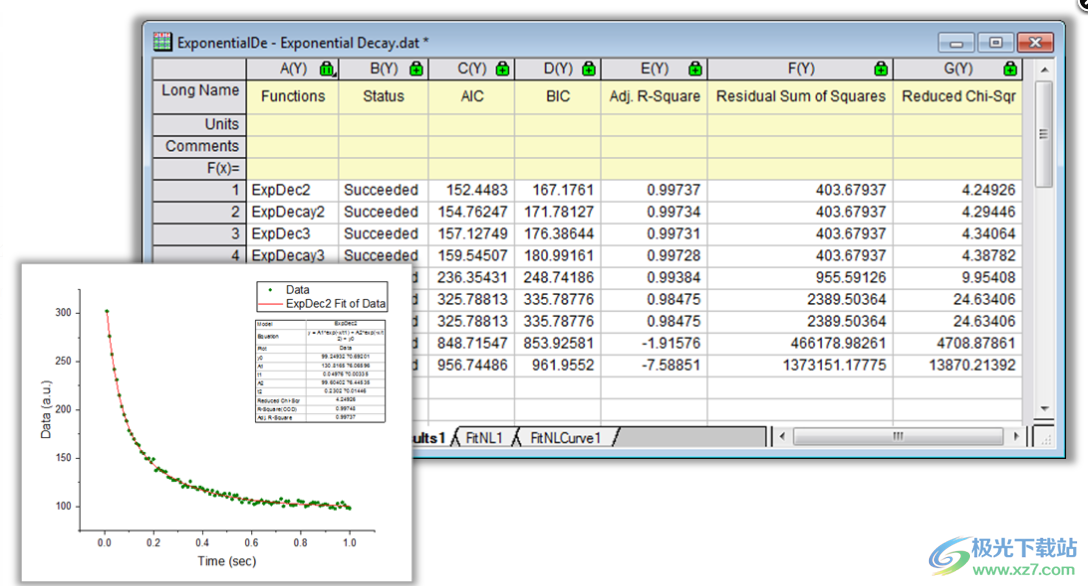Click the Adj. R-Square long name cell

[x=654, y=96]
